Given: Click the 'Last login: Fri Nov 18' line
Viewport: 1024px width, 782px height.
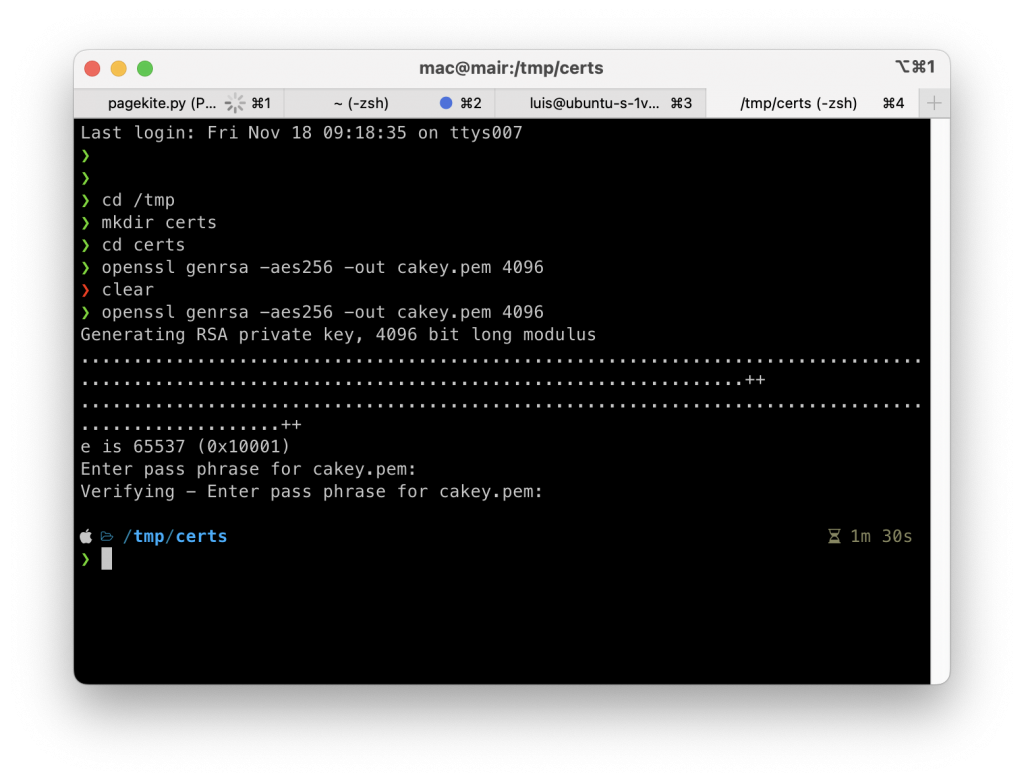Looking at the screenshot, I should 301,133.
